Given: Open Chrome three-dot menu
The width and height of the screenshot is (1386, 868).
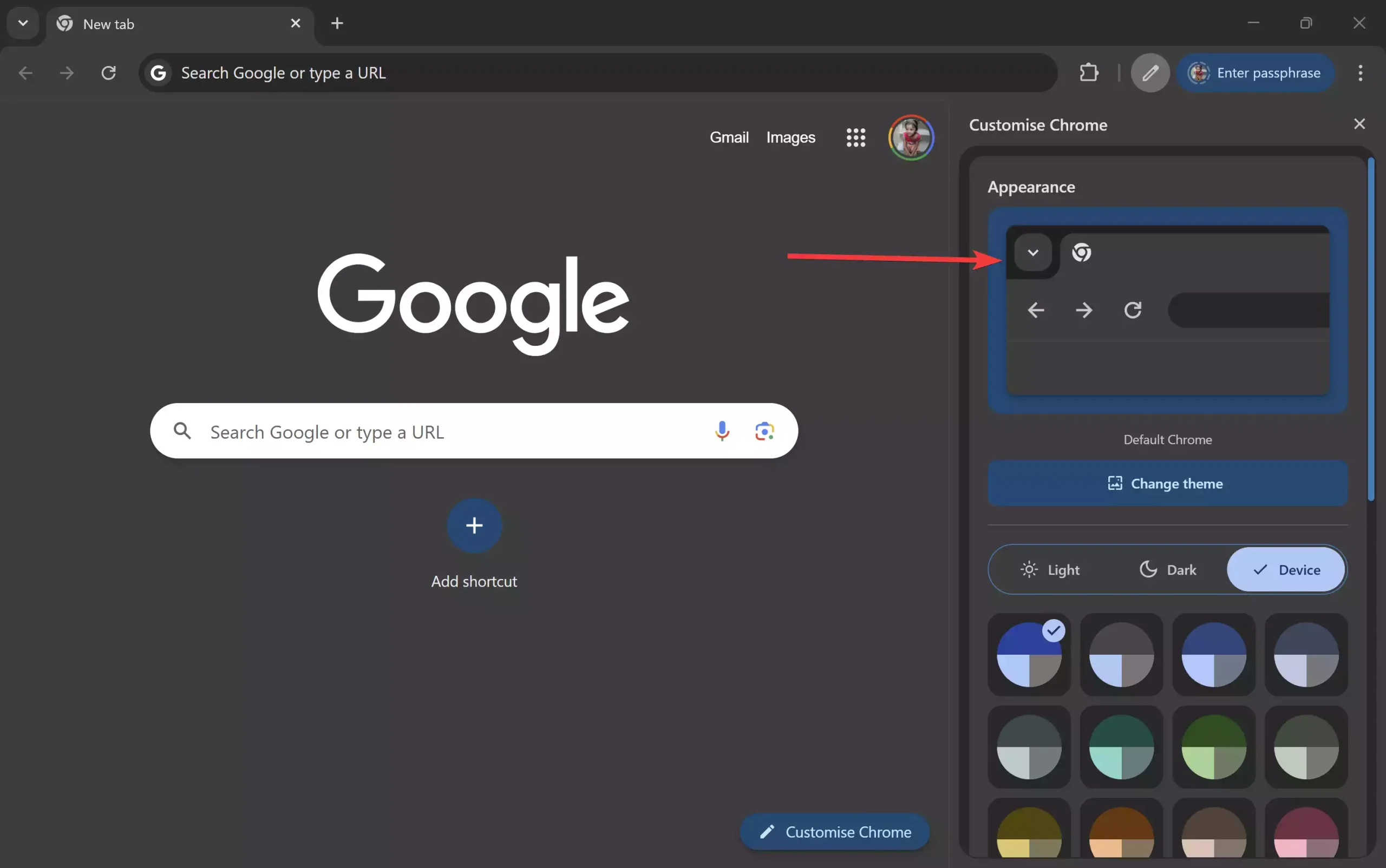Looking at the screenshot, I should pyautogui.click(x=1359, y=73).
